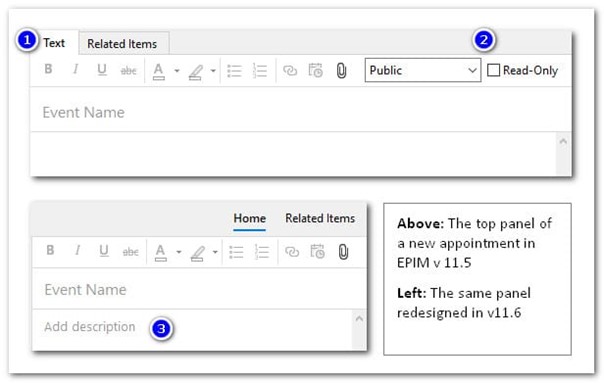Insert bulleted list in the bottom panel
This screenshot has width=604, height=383.
[x=236, y=252]
